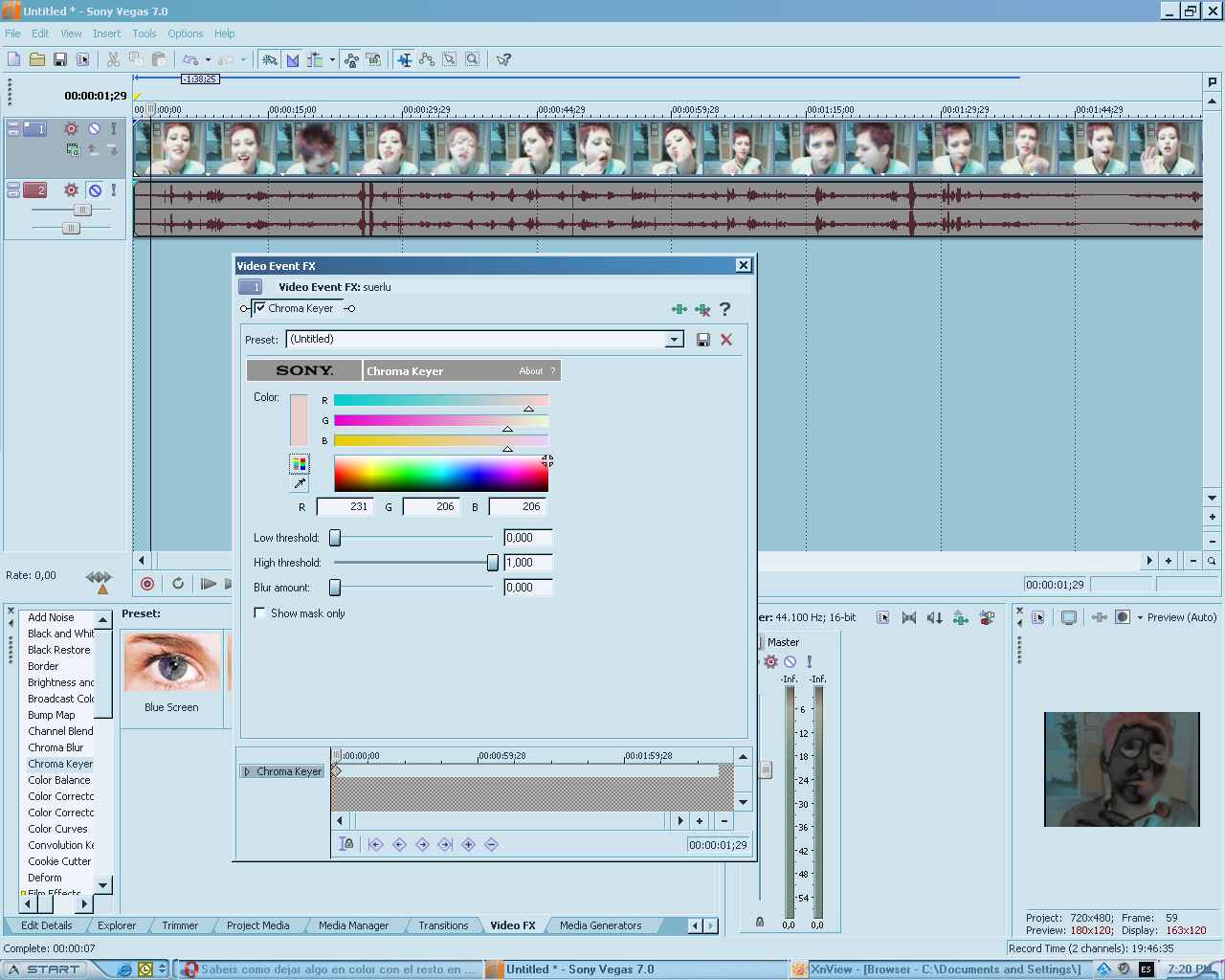Open the Preset dropdown in Video Event FX
1225x980 pixels.
pyautogui.click(x=675, y=340)
